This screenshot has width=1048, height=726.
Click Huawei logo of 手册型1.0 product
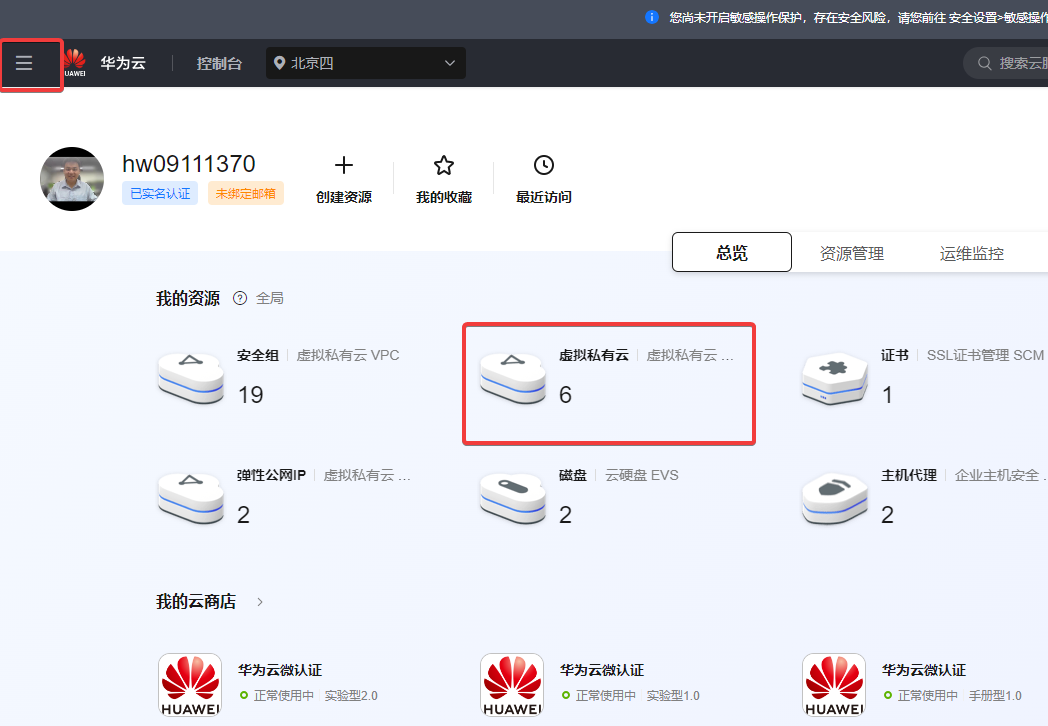[x=834, y=685]
